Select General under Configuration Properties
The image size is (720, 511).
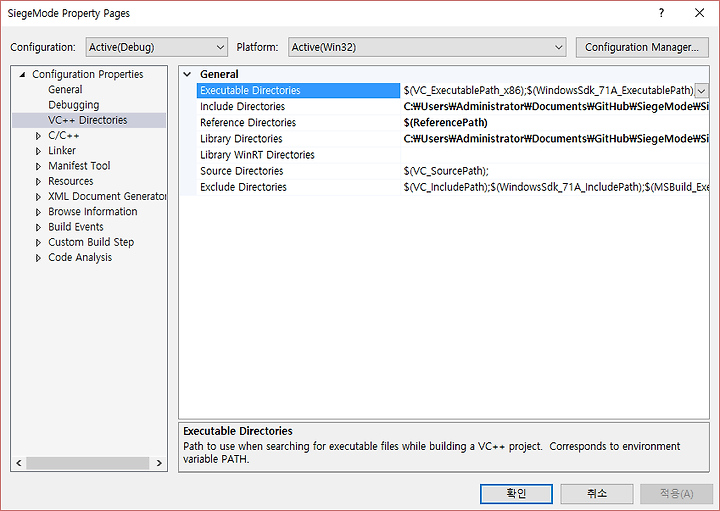pos(65,90)
